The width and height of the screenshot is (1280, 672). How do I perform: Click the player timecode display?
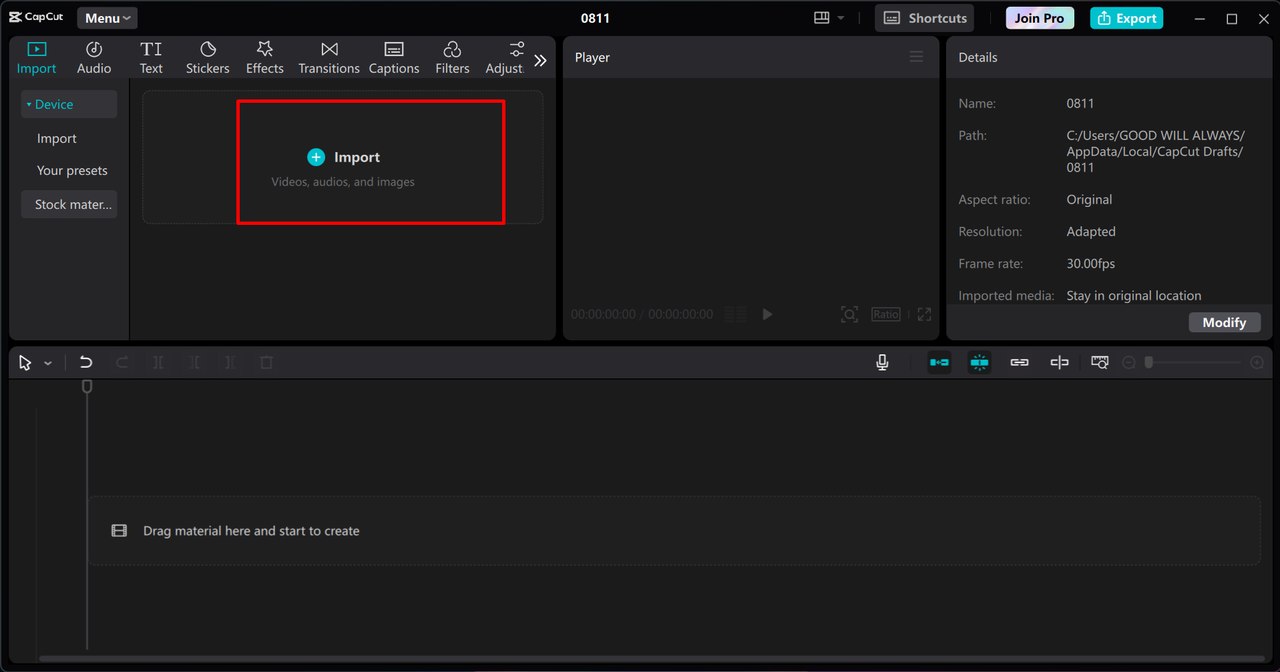click(642, 314)
